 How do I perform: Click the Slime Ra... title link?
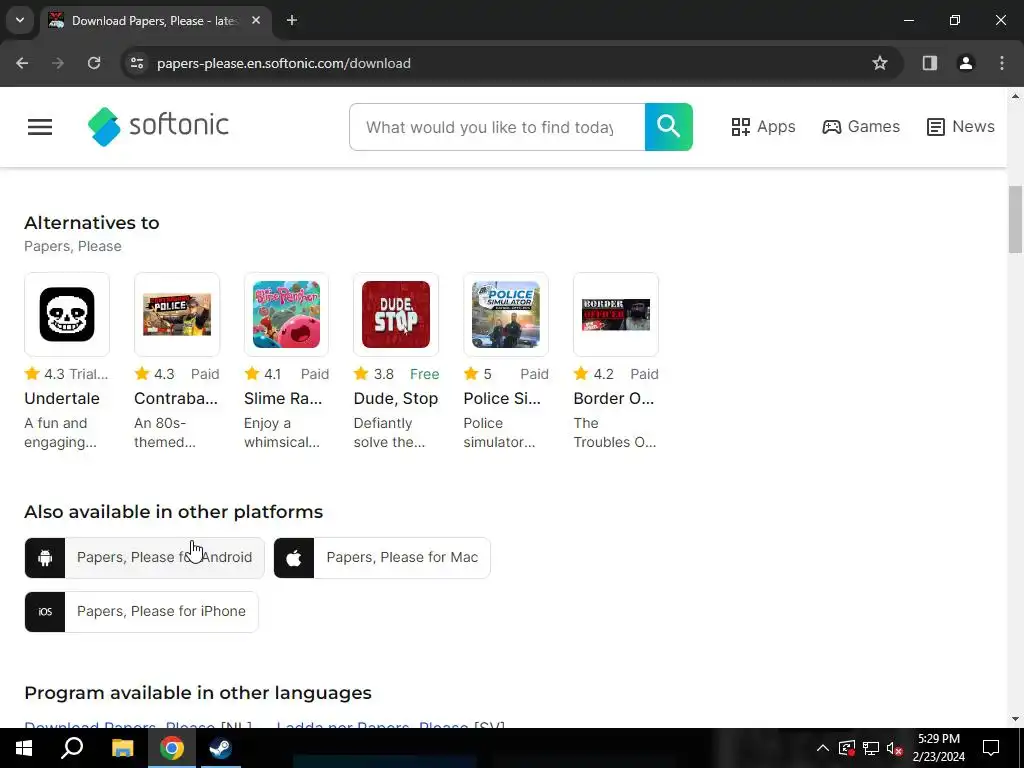(283, 398)
